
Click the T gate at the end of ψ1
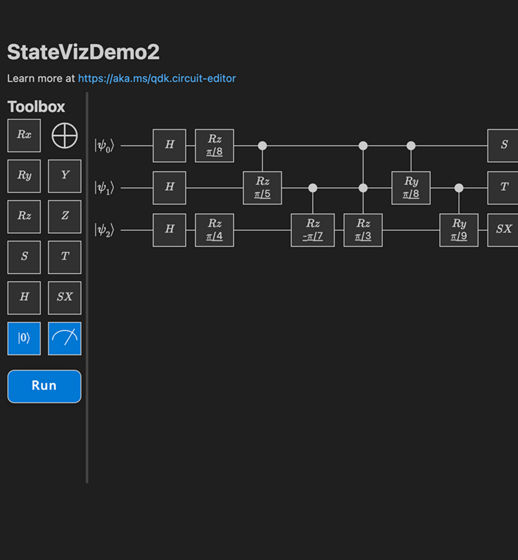click(503, 188)
